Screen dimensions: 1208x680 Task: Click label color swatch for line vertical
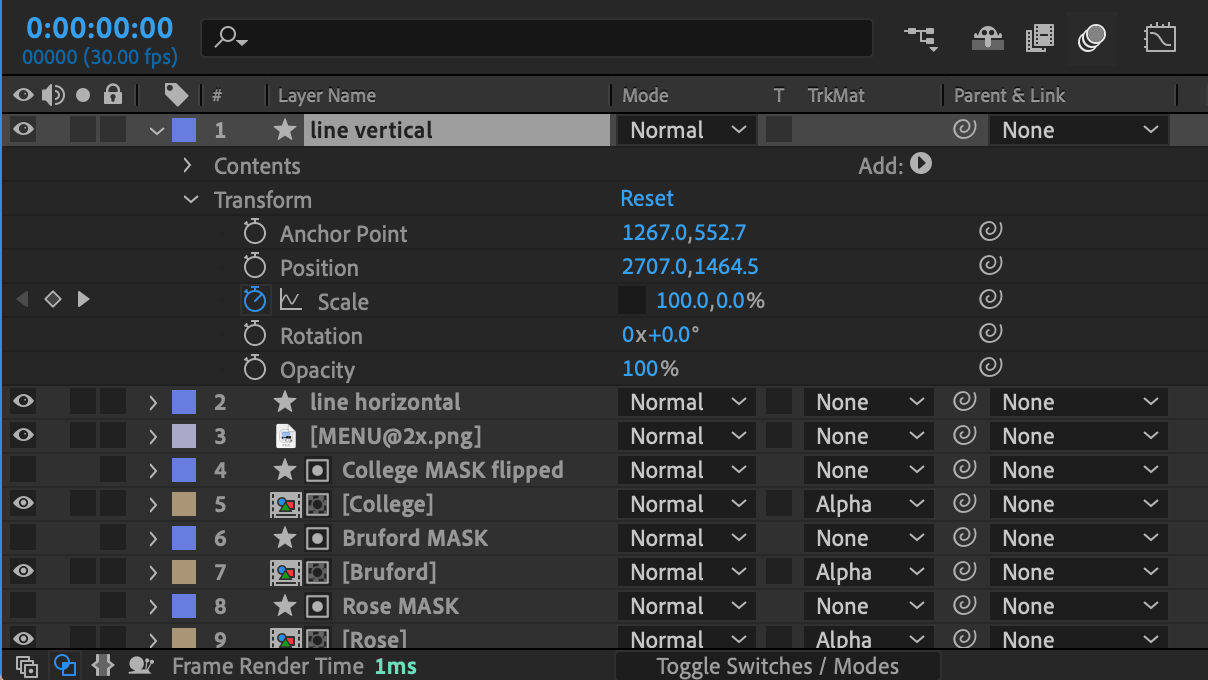pyautogui.click(x=184, y=130)
